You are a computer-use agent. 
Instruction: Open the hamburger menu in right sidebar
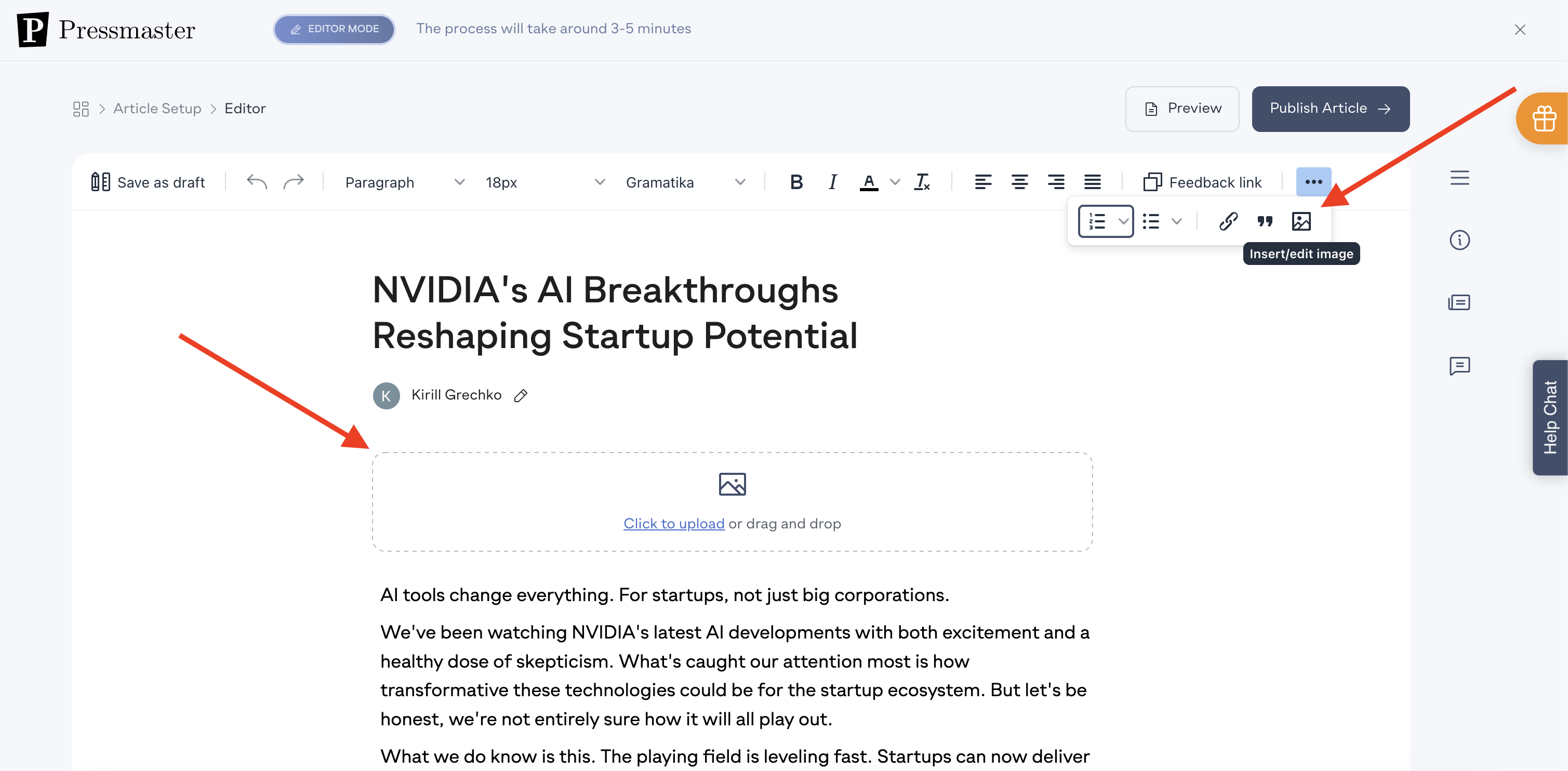click(1459, 178)
